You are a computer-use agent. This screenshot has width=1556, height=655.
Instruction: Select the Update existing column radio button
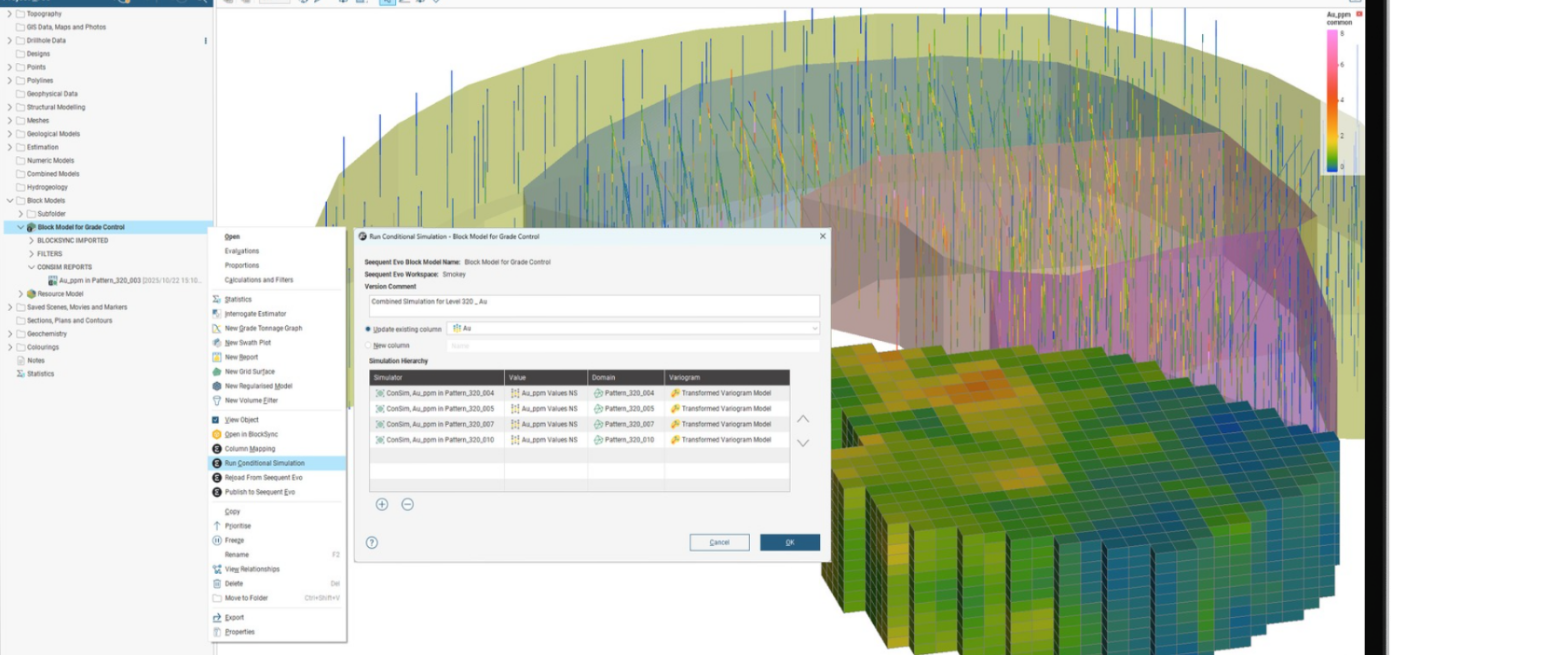(369, 328)
